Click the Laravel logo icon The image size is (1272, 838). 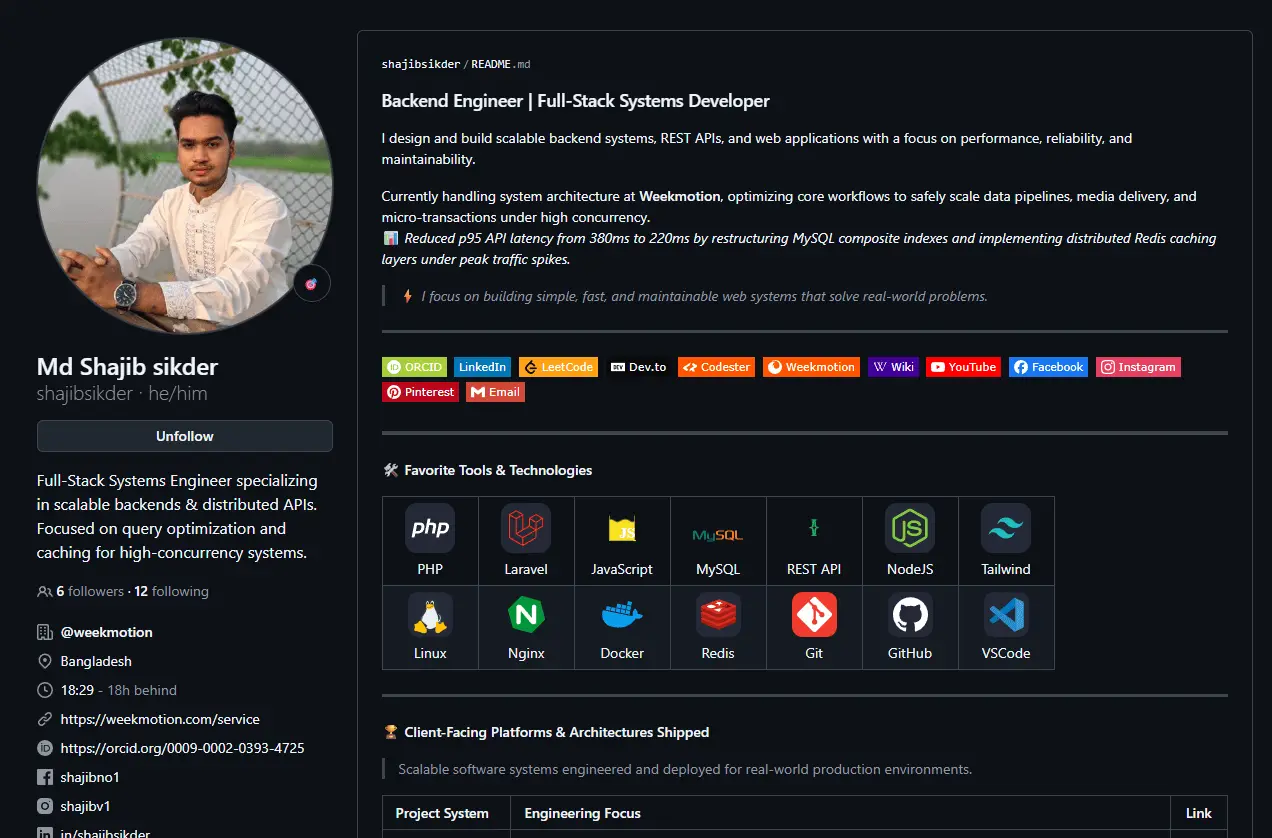click(x=526, y=528)
